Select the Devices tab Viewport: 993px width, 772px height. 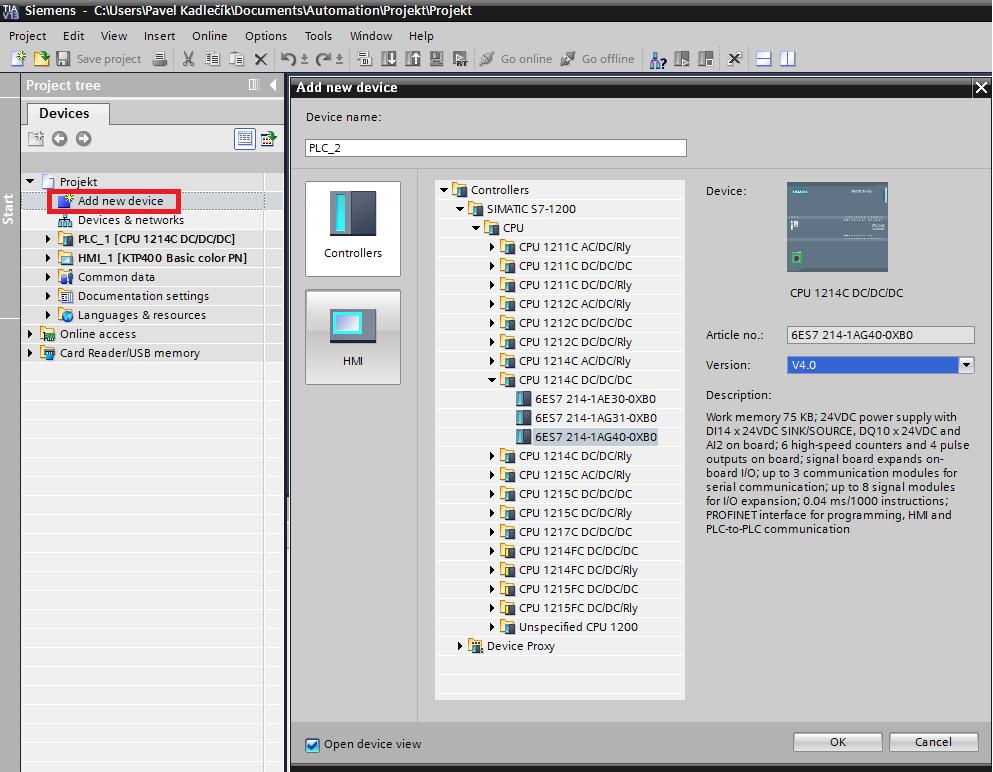(66, 113)
